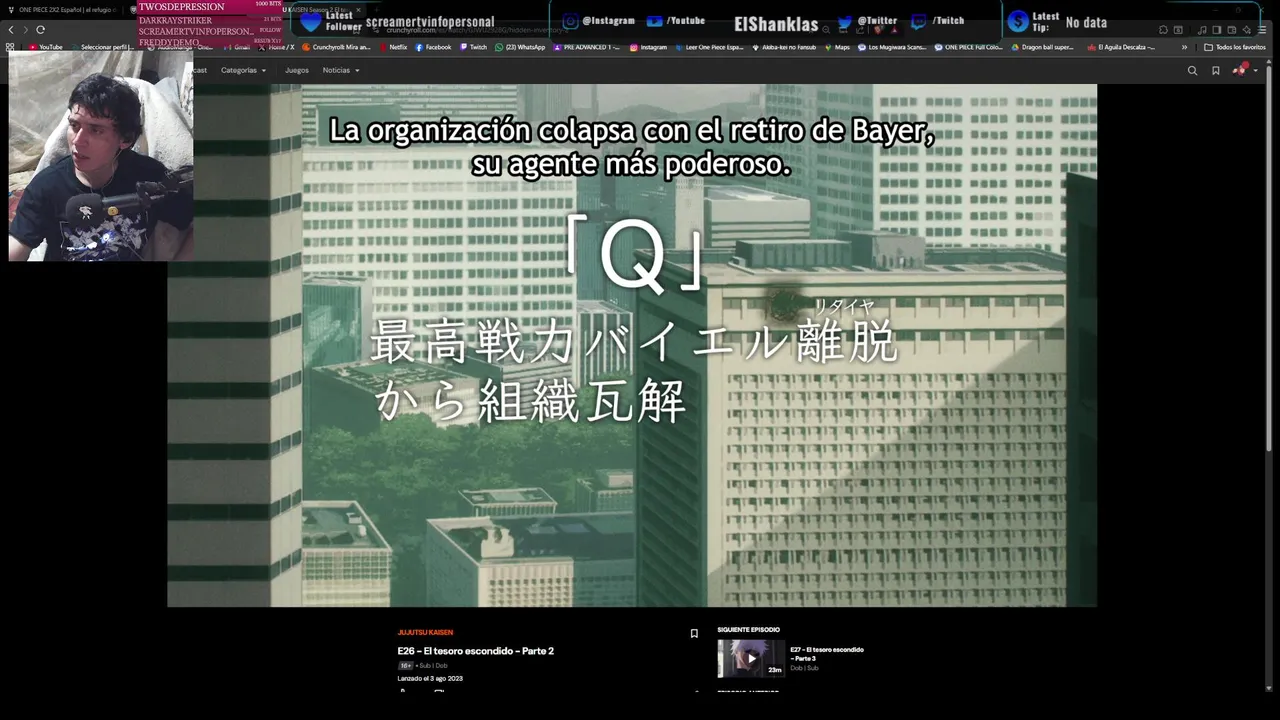
Task: Expand the hidden bookmarks overflow chevron
Action: coord(1185,47)
